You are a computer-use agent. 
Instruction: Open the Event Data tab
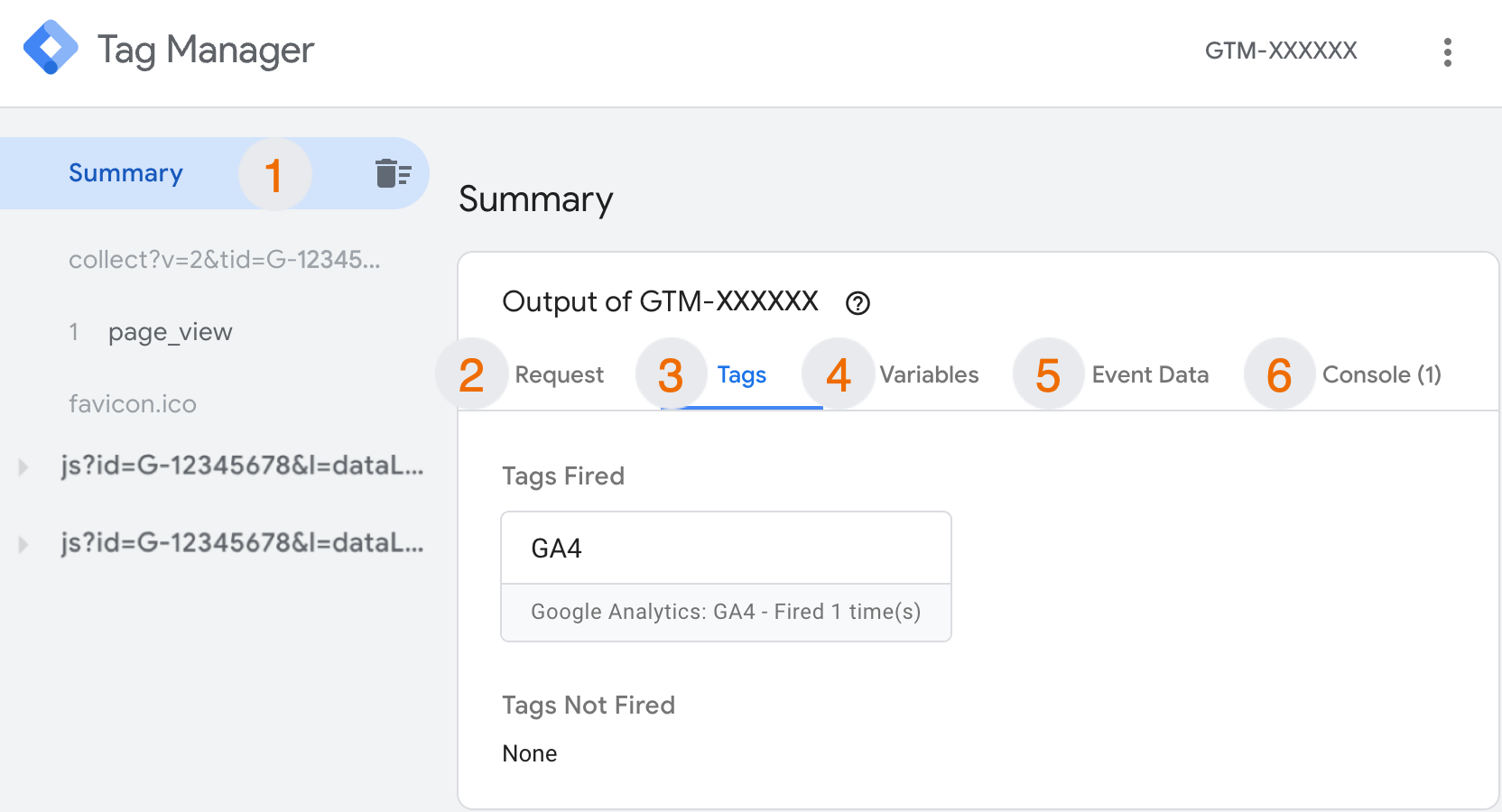pyautogui.click(x=1149, y=374)
